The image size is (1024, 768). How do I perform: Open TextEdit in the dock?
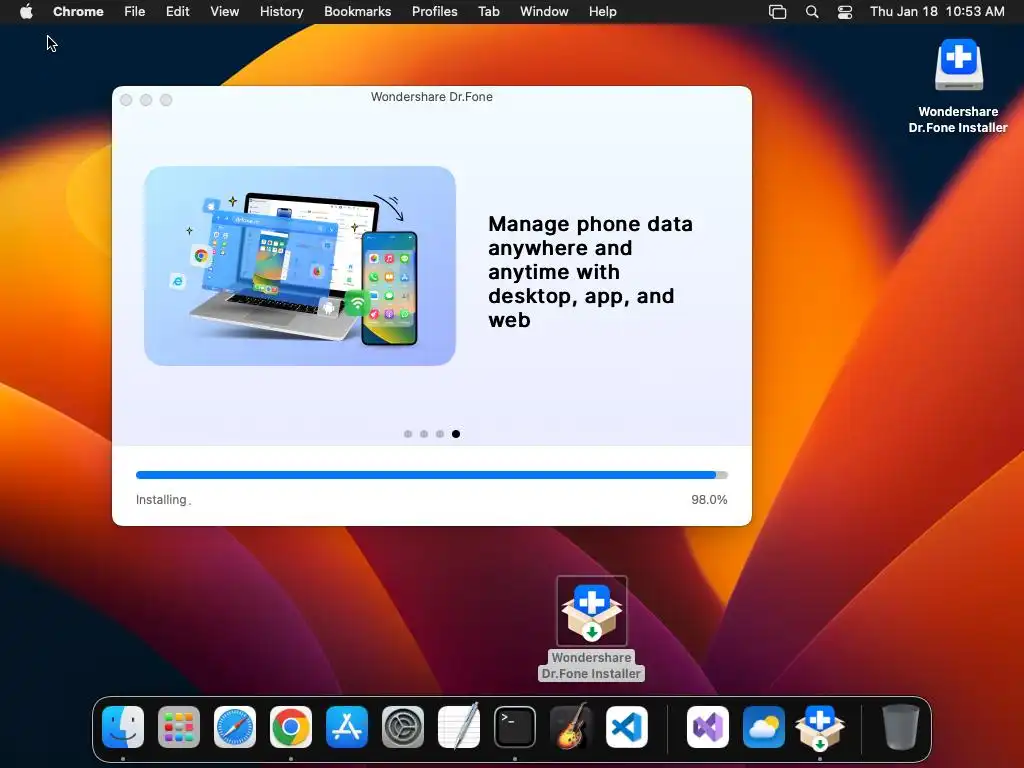459,727
